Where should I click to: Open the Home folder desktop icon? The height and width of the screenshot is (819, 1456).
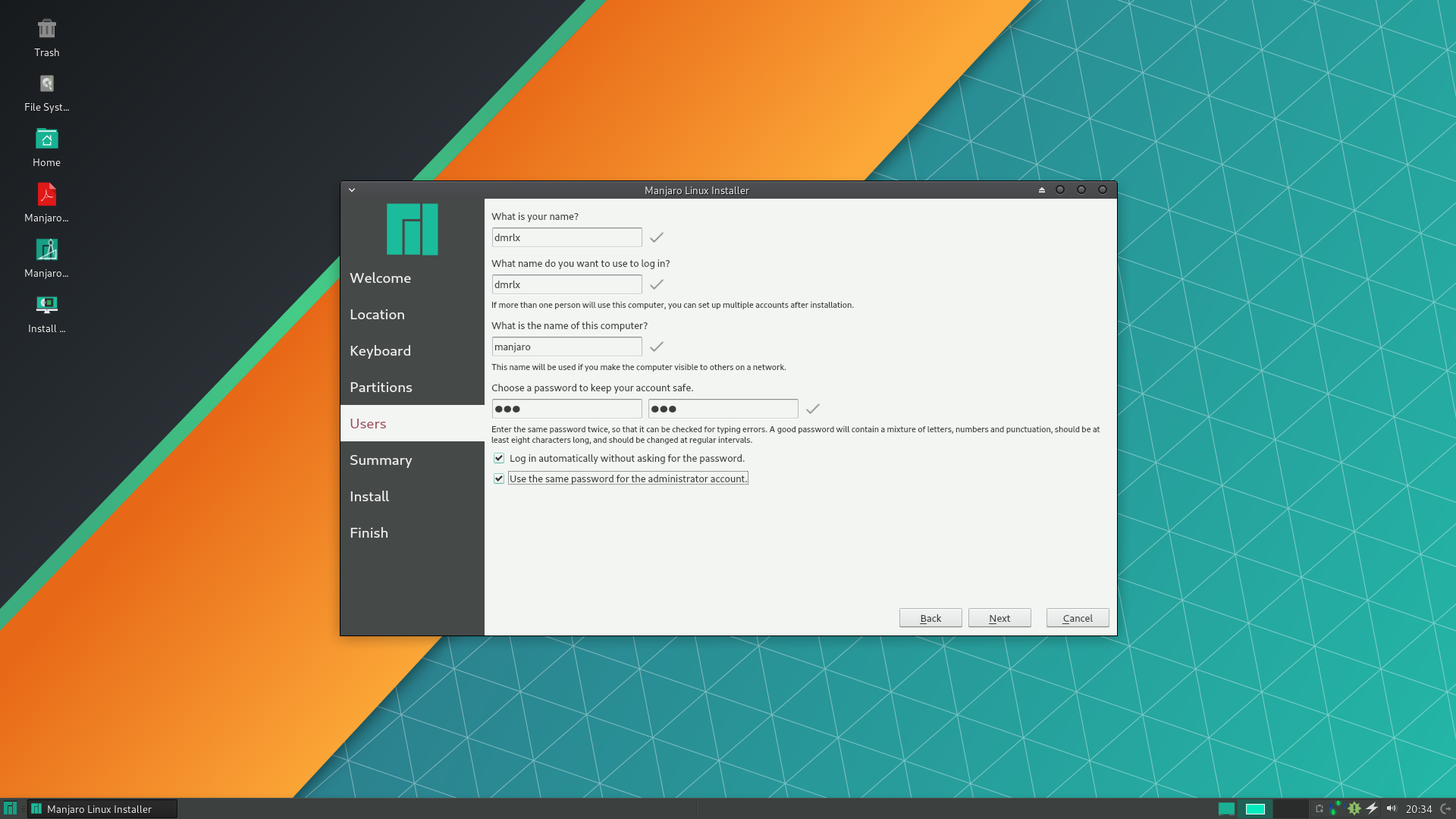click(46, 140)
